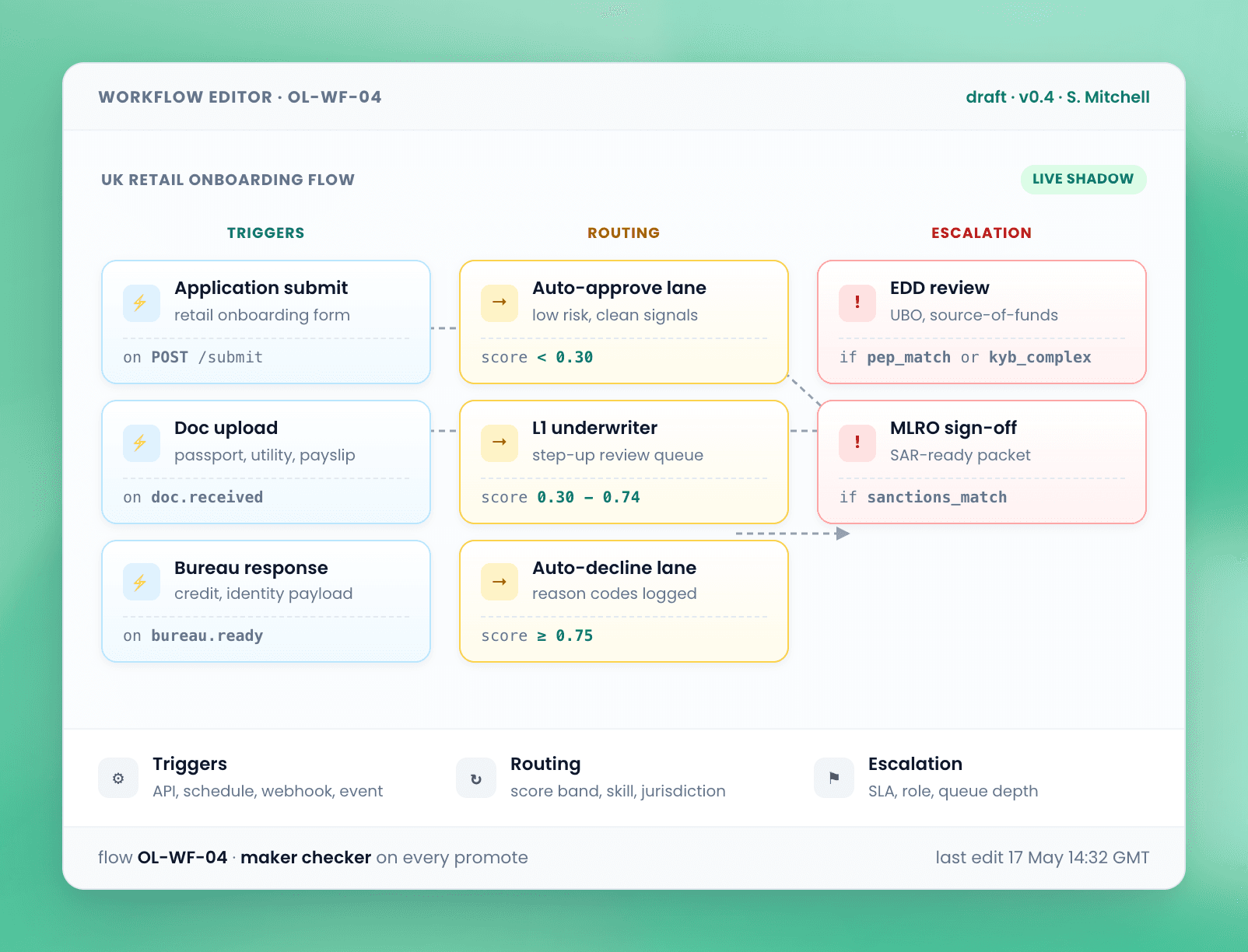The image size is (1248, 952).
Task: Click the arrow icon on Auto-decline lane card
Action: click(500, 582)
